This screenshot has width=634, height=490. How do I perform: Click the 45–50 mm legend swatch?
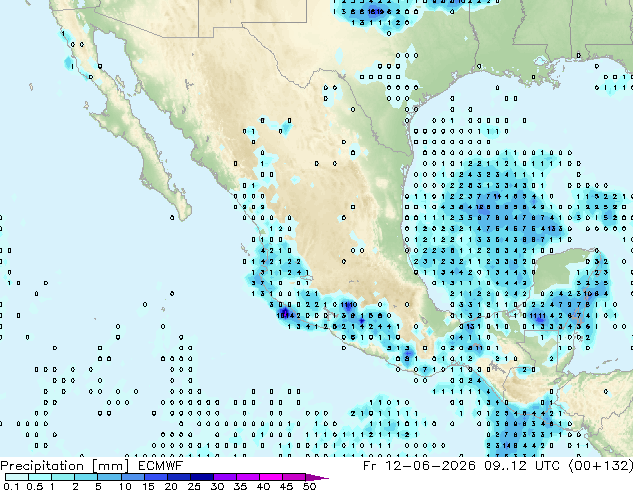294,477
